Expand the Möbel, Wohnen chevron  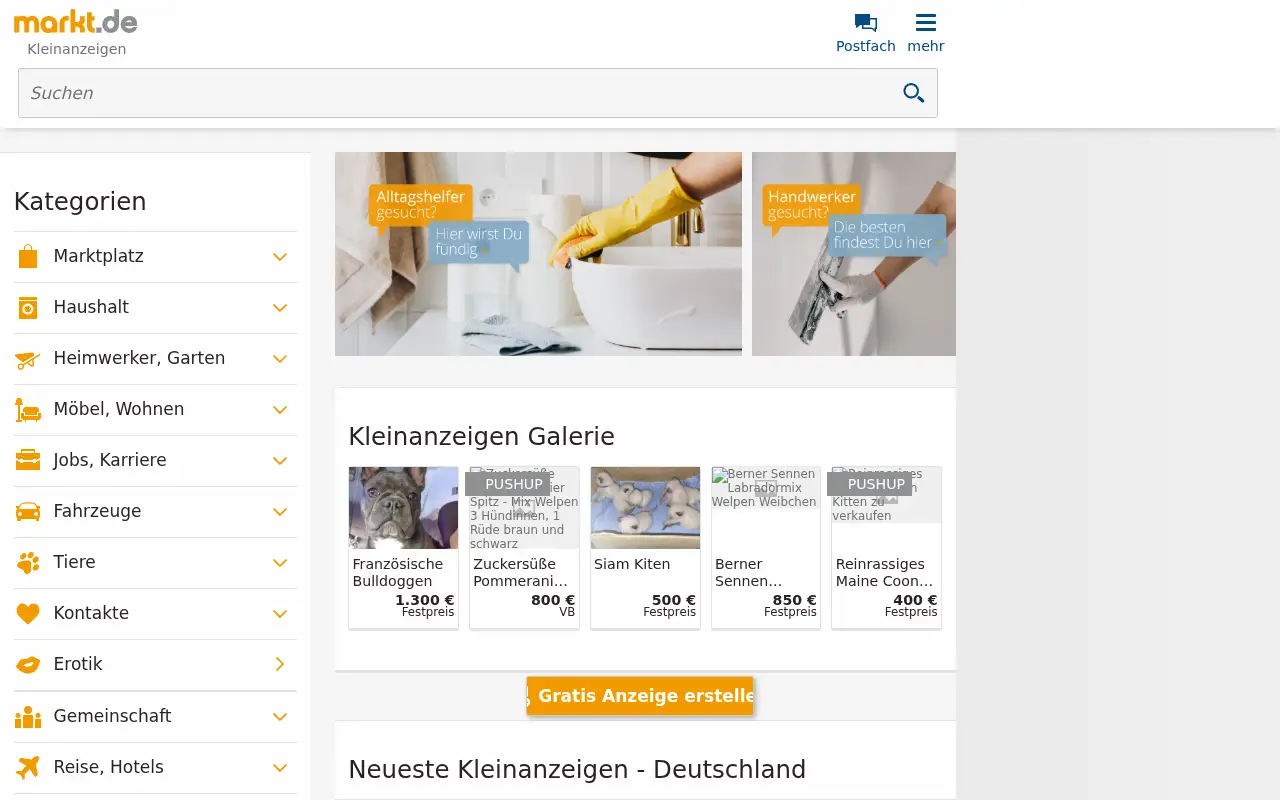(x=280, y=410)
